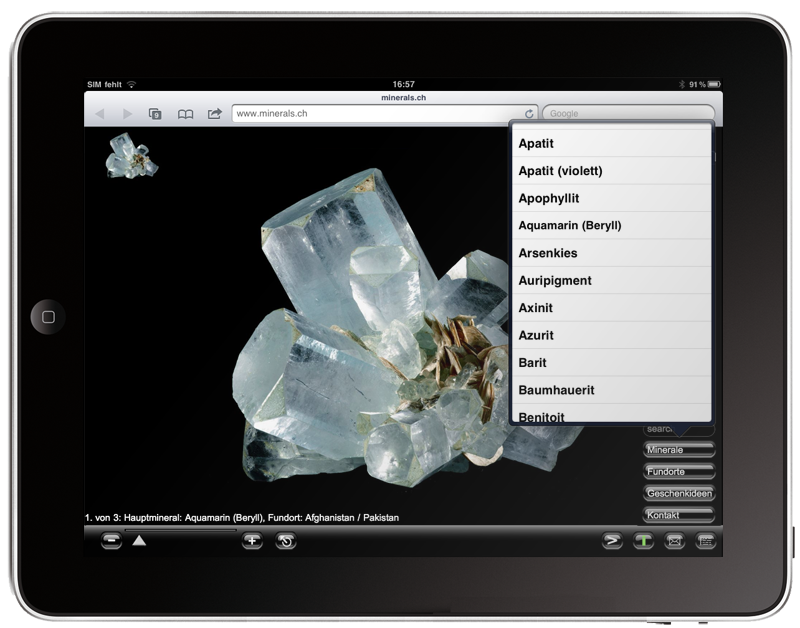Click the circular reset view icon
Image resolution: width=800 pixels, height=628 pixels.
(286, 541)
